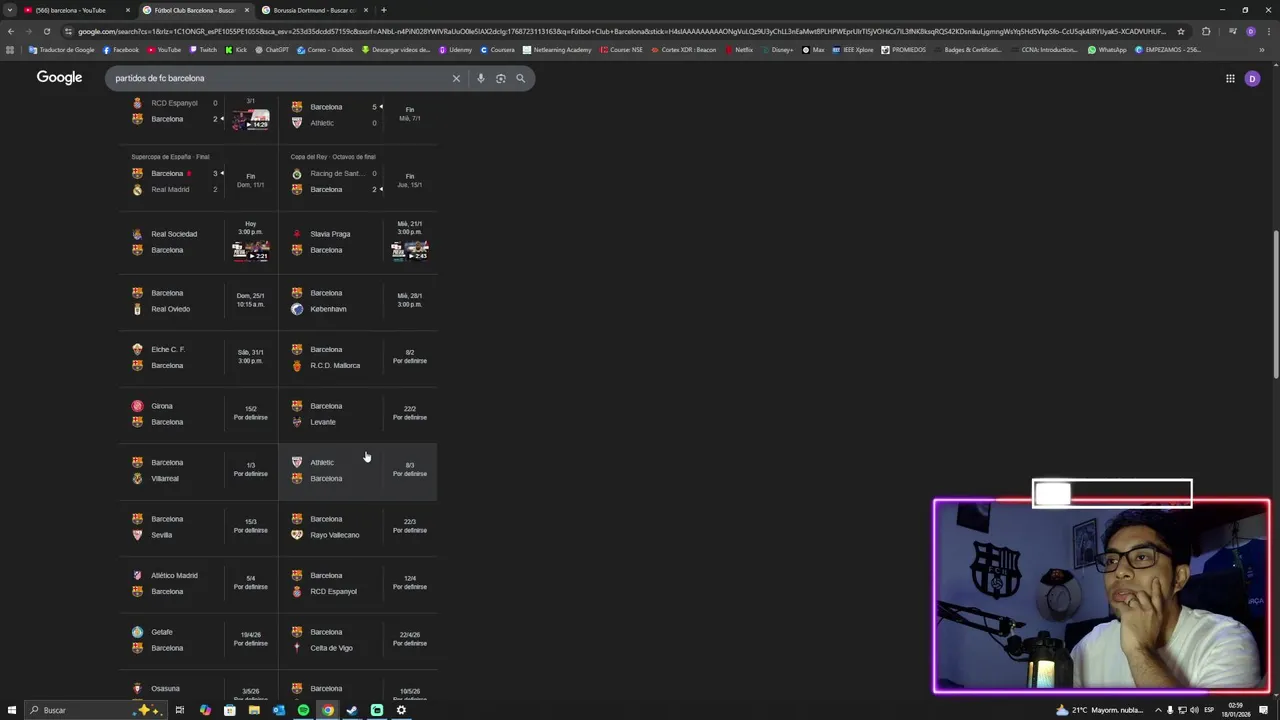1280x720 pixels.
Task: Open Steam from the taskbar
Action: [x=352, y=710]
